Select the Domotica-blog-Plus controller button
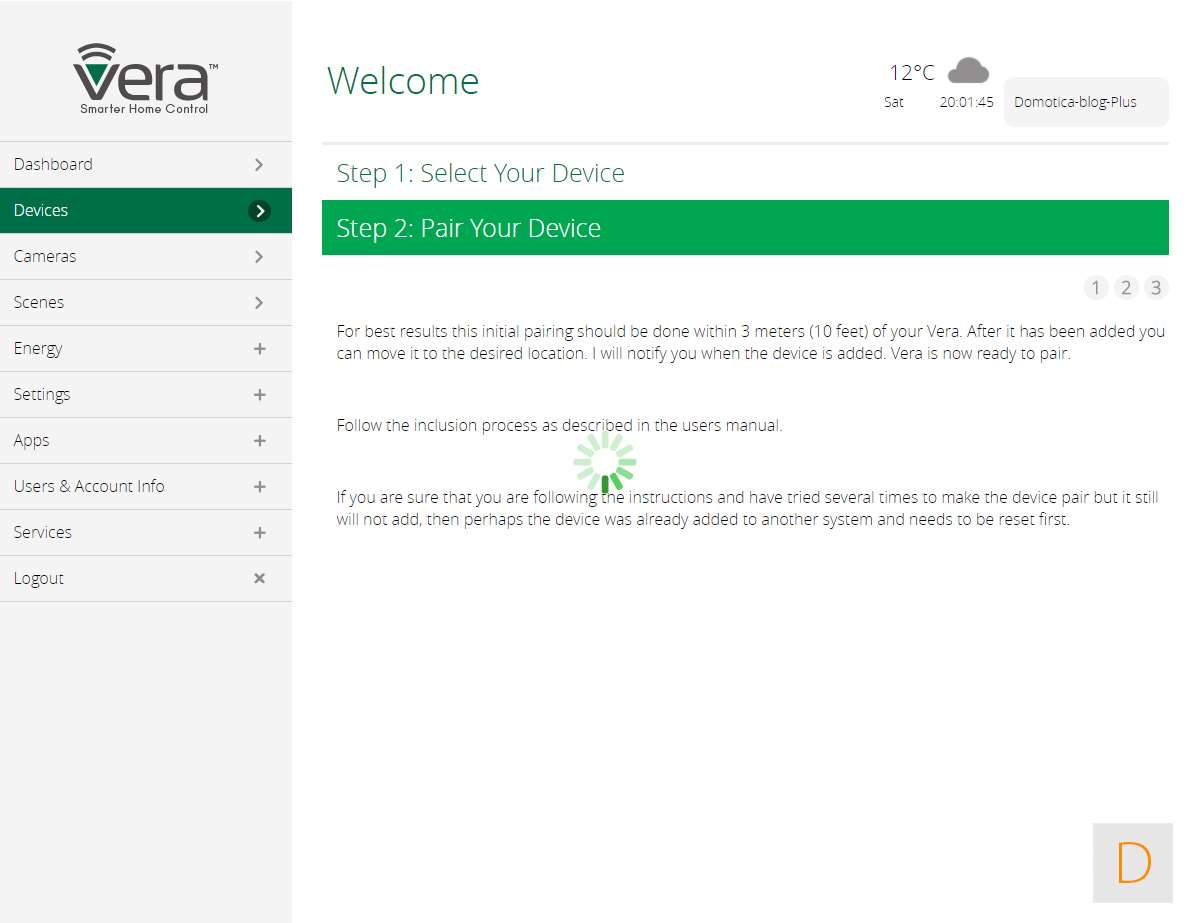The width and height of the screenshot is (1193, 923). point(1085,102)
